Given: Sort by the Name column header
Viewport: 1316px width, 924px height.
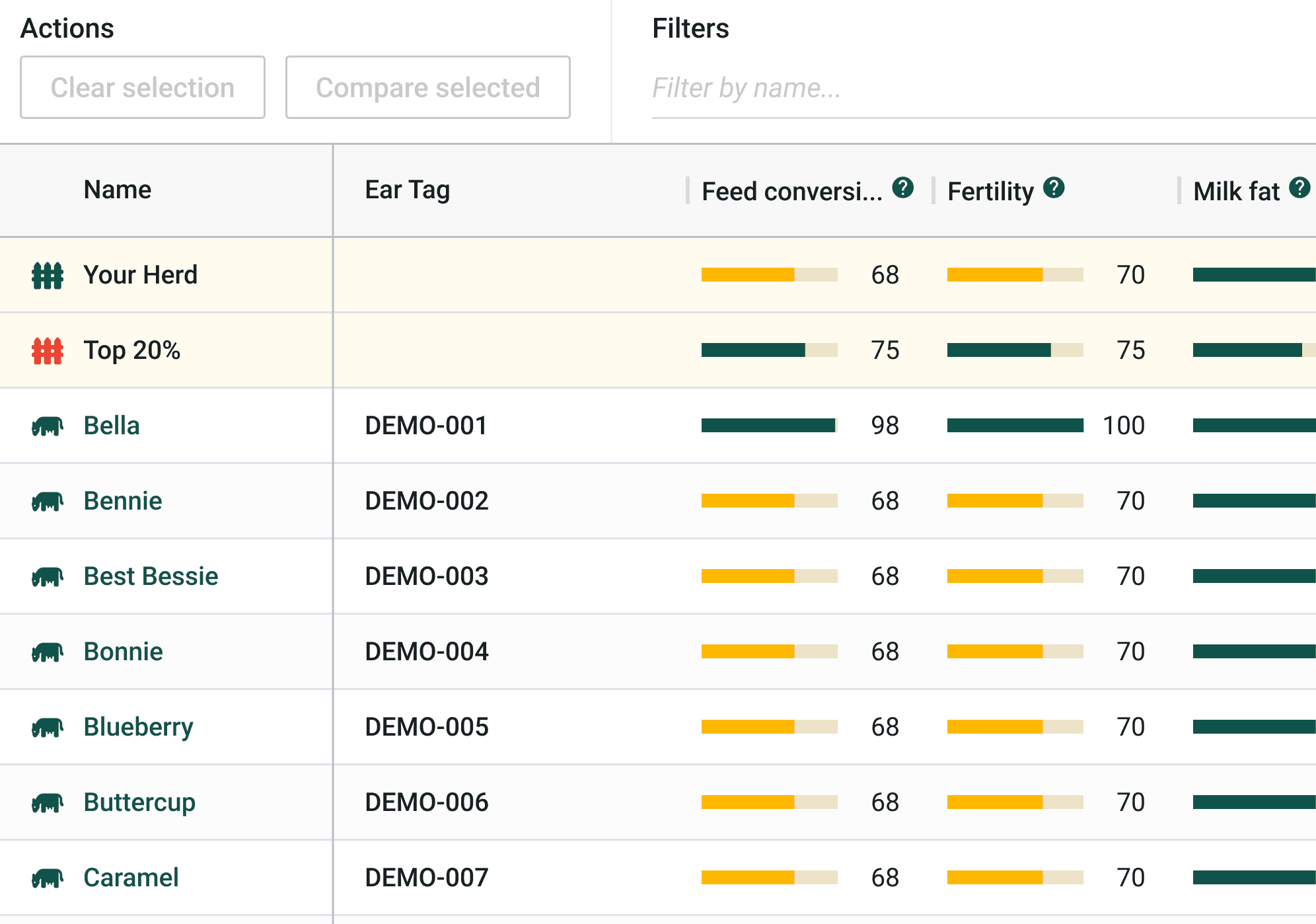Looking at the screenshot, I should [x=118, y=190].
